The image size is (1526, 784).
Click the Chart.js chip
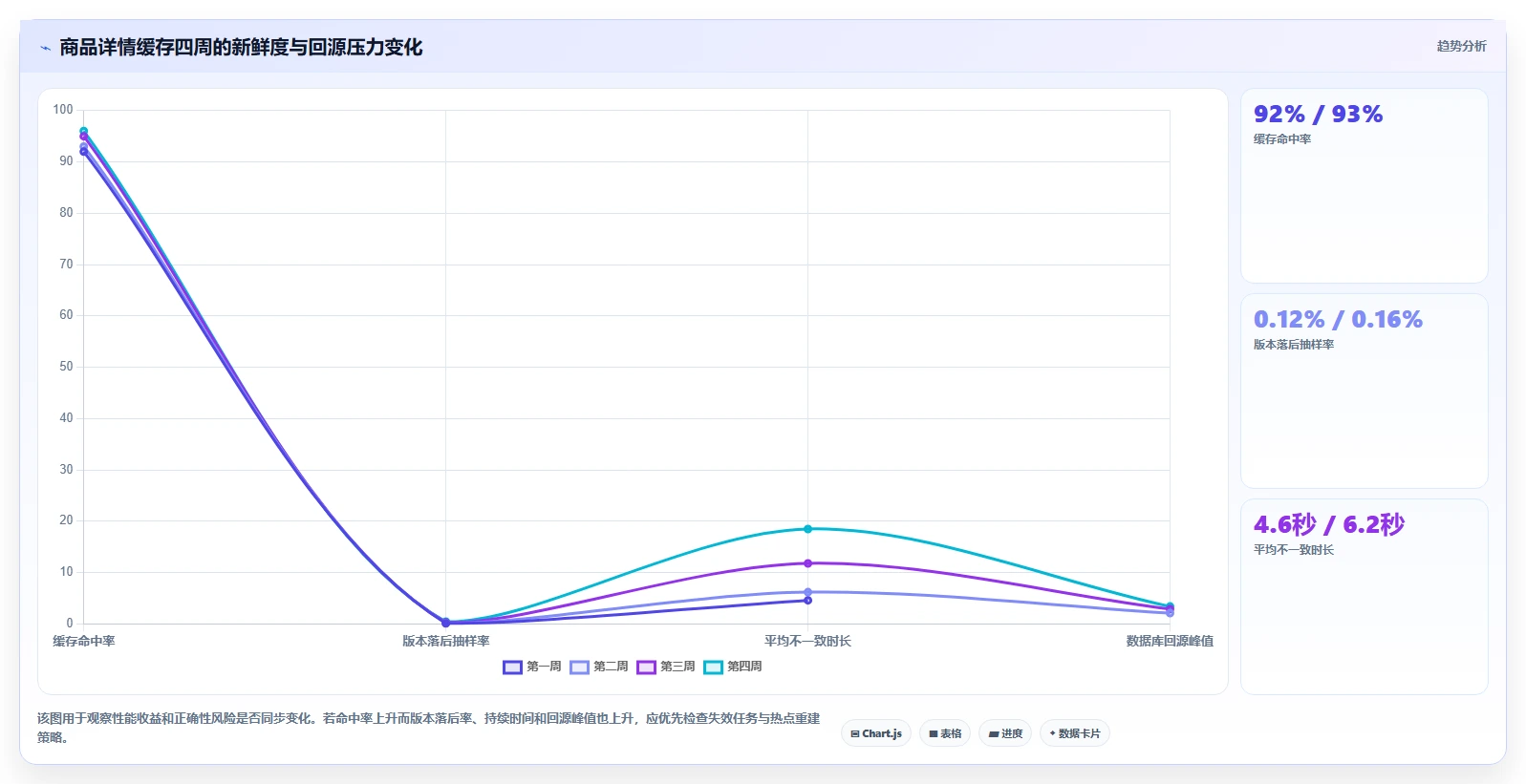[x=876, y=733]
